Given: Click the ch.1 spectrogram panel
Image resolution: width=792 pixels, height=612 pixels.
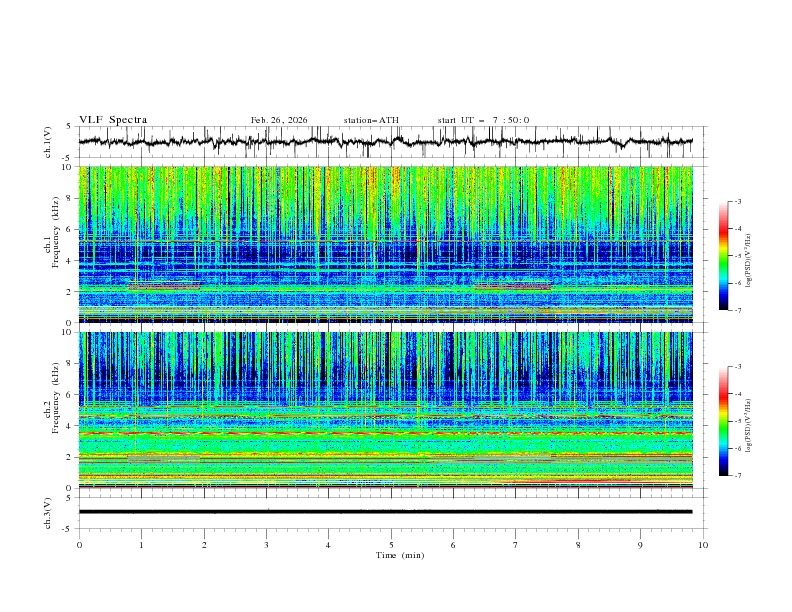Looking at the screenshot, I should click(x=385, y=244).
